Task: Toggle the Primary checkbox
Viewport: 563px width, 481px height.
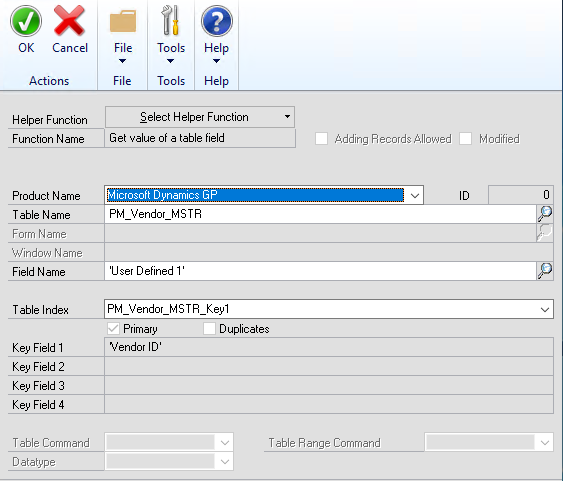Action: (x=113, y=328)
